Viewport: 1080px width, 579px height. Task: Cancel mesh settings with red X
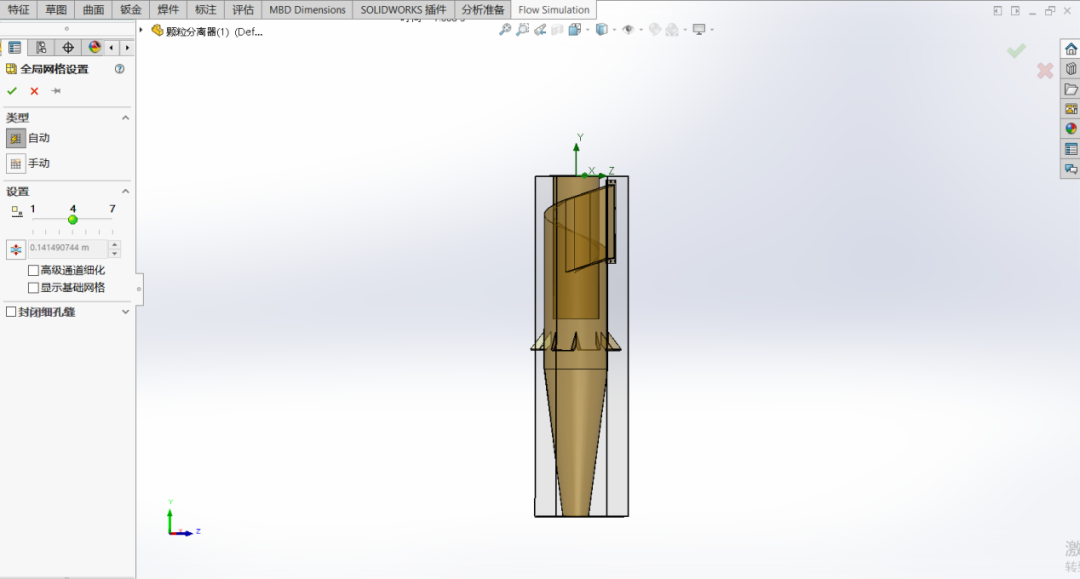(34, 91)
